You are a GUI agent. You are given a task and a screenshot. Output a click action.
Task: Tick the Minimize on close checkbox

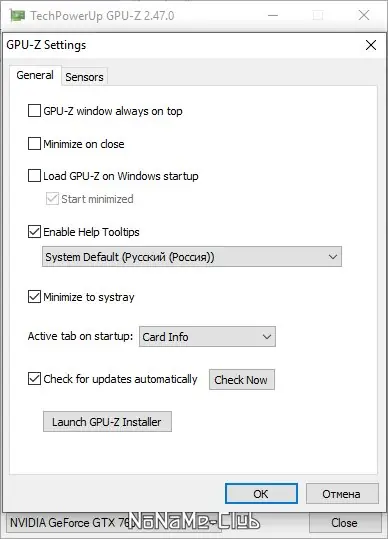click(34, 144)
